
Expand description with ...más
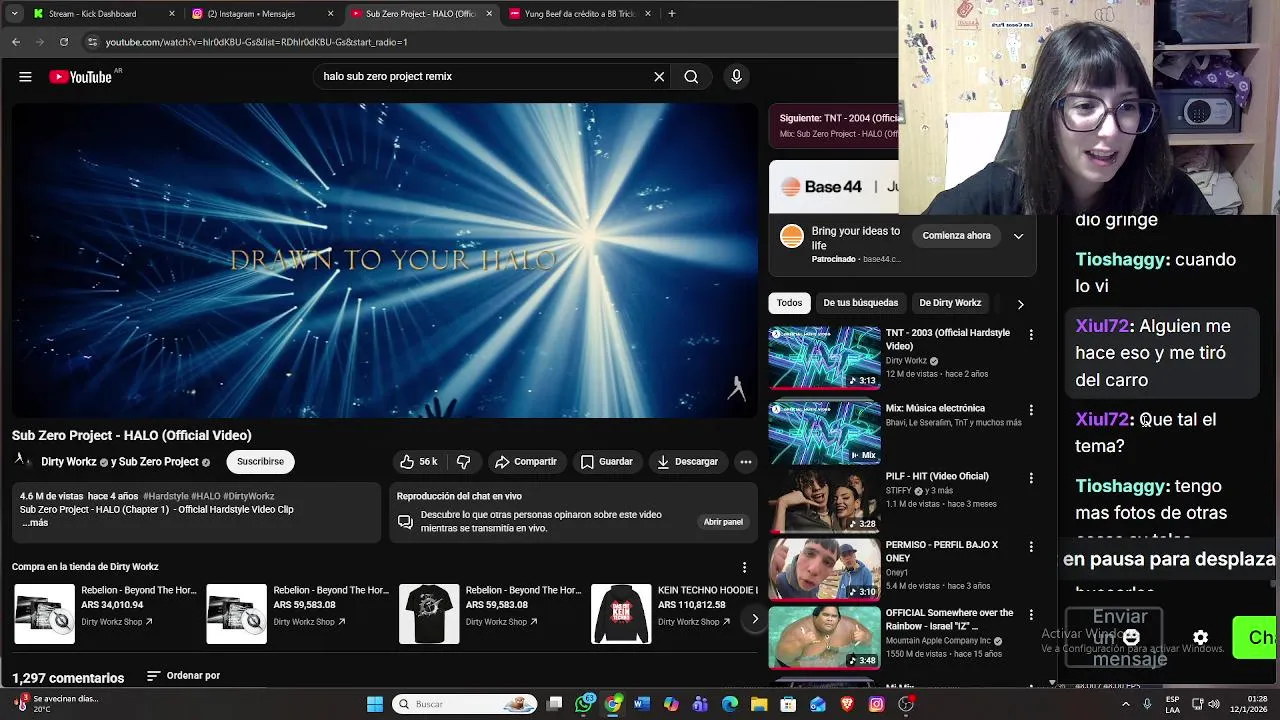(x=35, y=523)
